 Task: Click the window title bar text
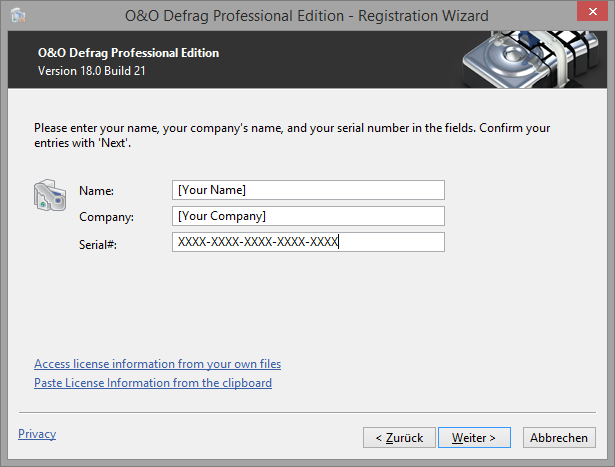pos(307,16)
